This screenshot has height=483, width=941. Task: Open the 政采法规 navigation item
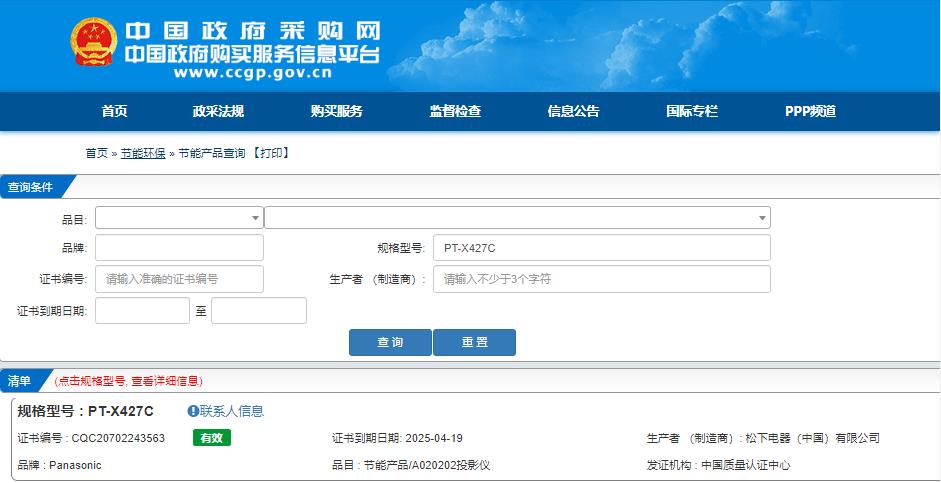coord(218,111)
